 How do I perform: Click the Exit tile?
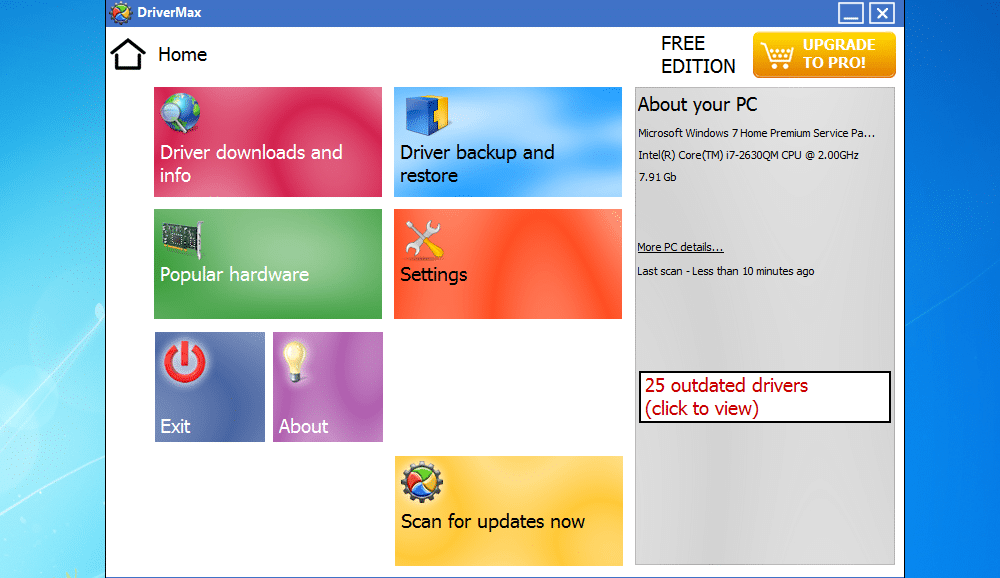(x=209, y=387)
